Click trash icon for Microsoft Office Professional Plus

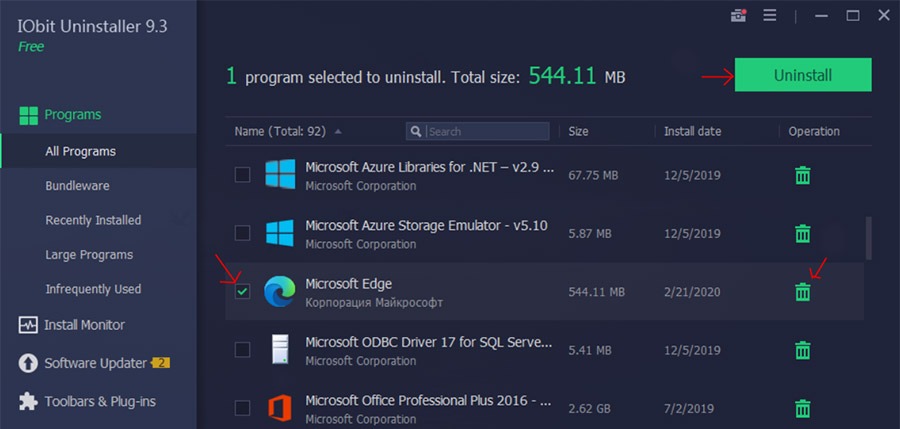802,408
